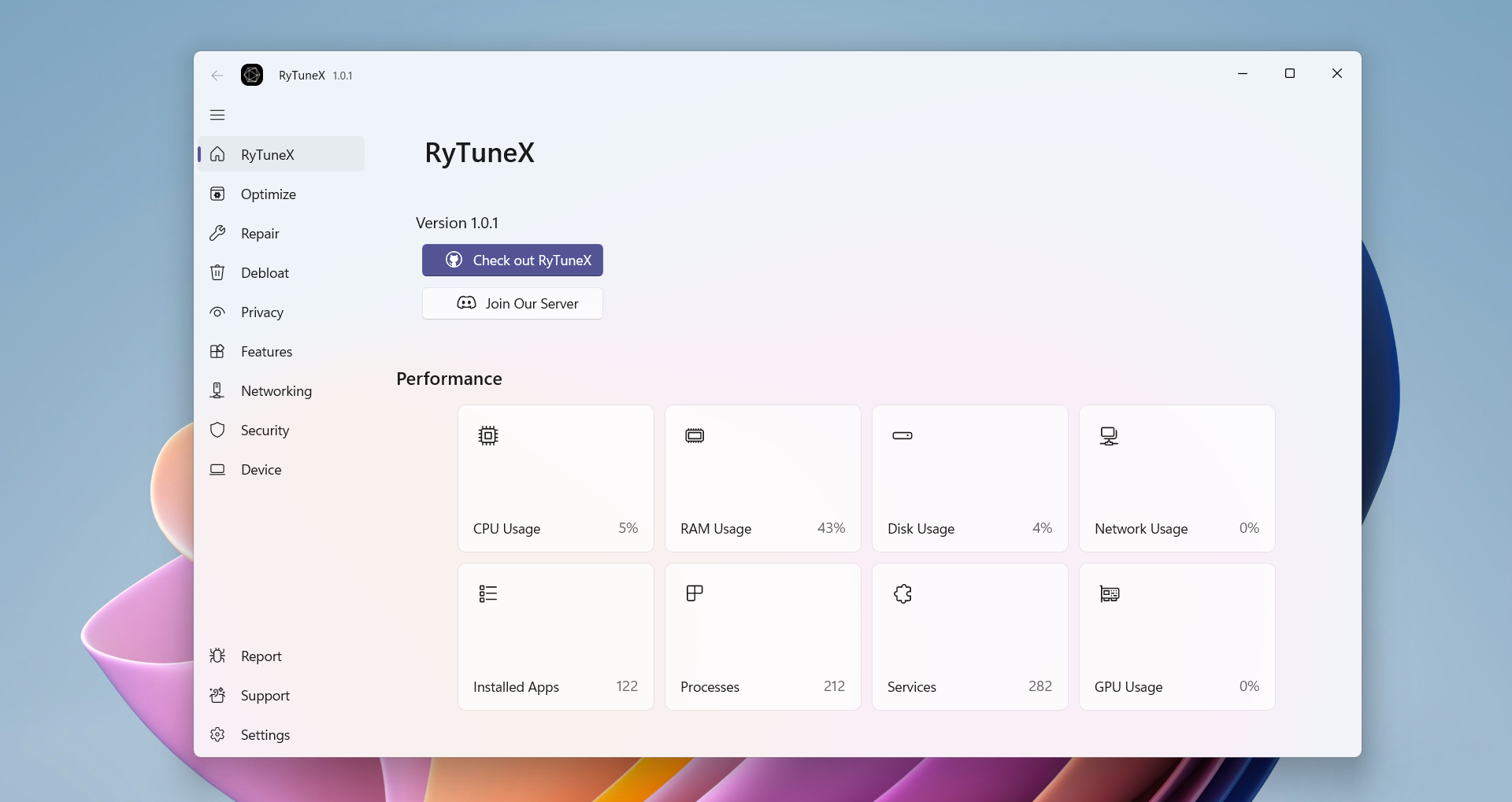This screenshot has height=802, width=1512.
Task: Click the back arrow in title bar
Action: click(217, 76)
